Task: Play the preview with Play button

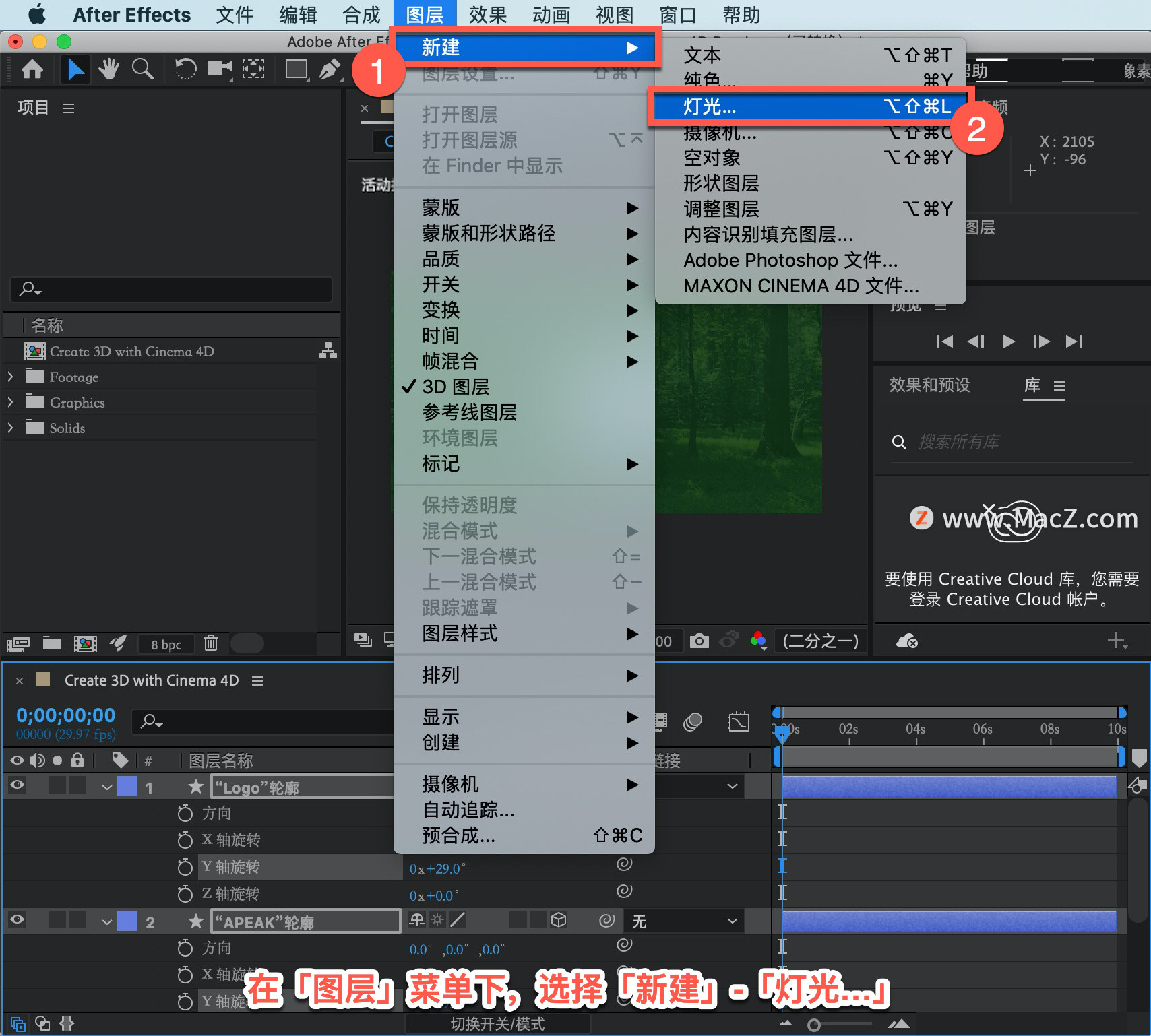Action: 1008,342
